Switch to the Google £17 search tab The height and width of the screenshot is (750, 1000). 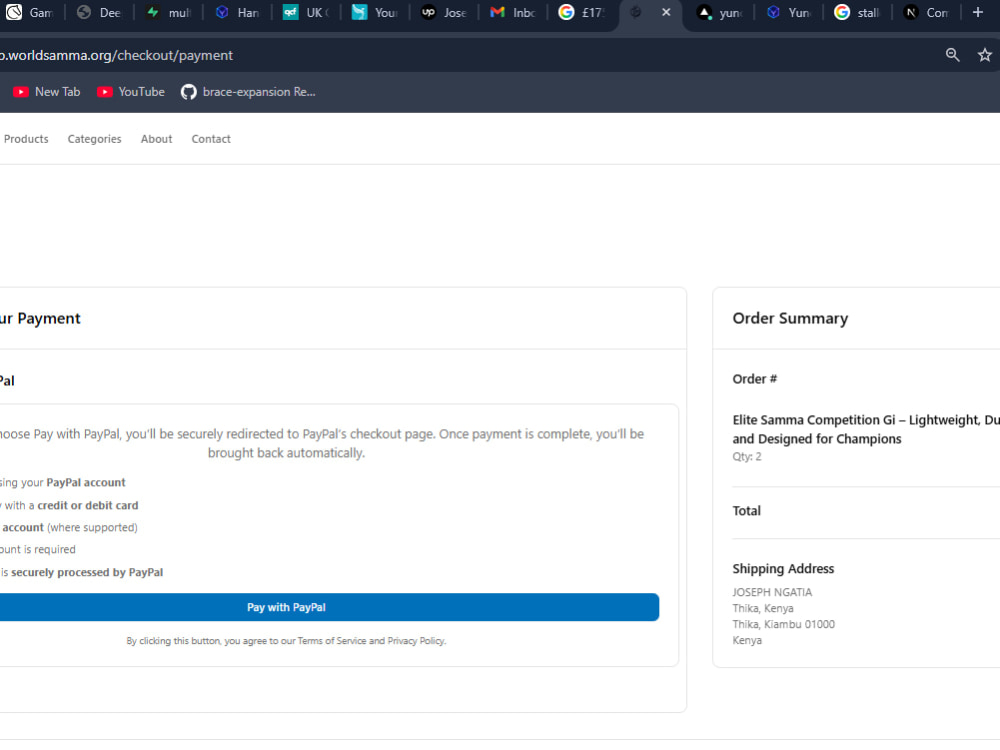pyautogui.click(x=582, y=13)
